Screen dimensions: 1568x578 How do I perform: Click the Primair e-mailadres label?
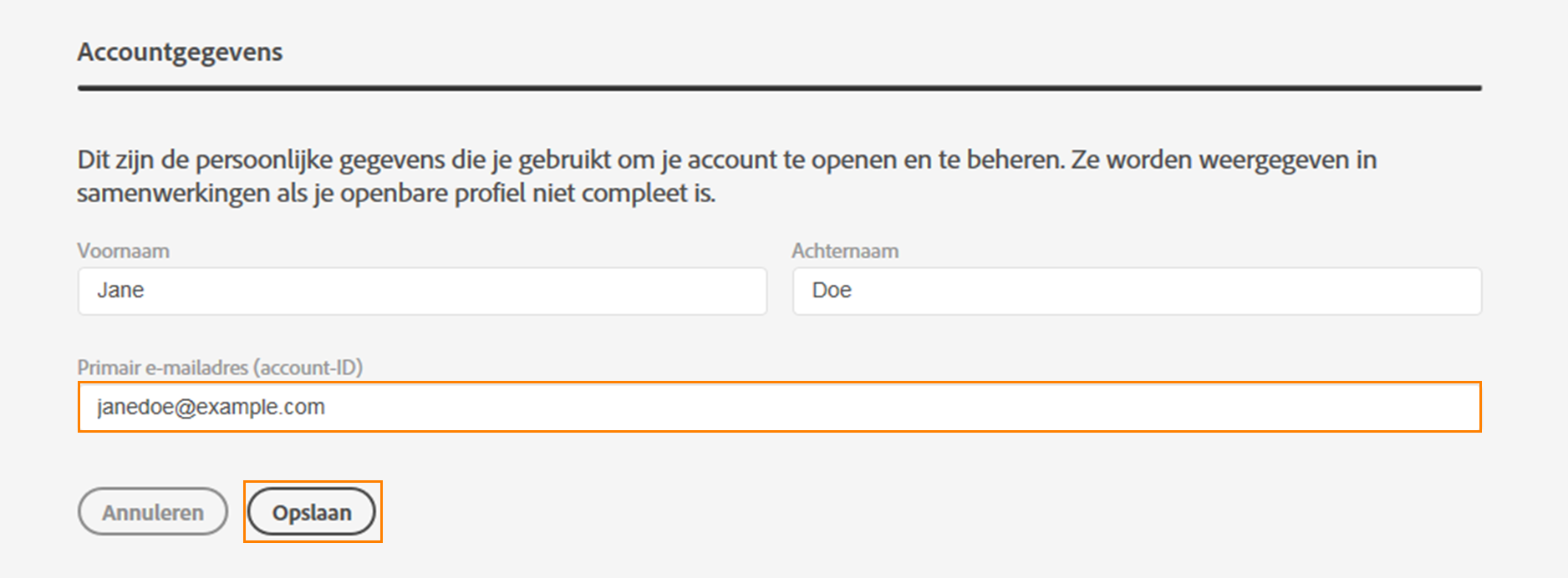(221, 366)
